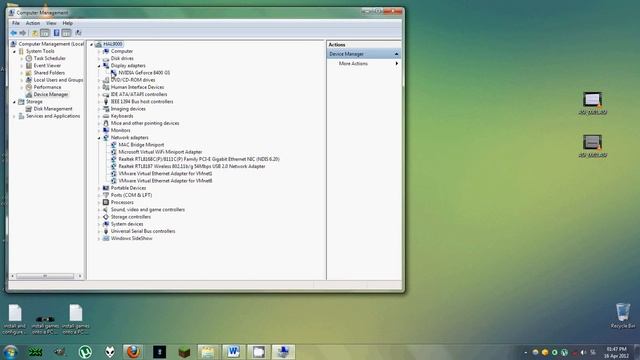Open the View menu
This screenshot has width=640, height=360.
tap(51, 23)
